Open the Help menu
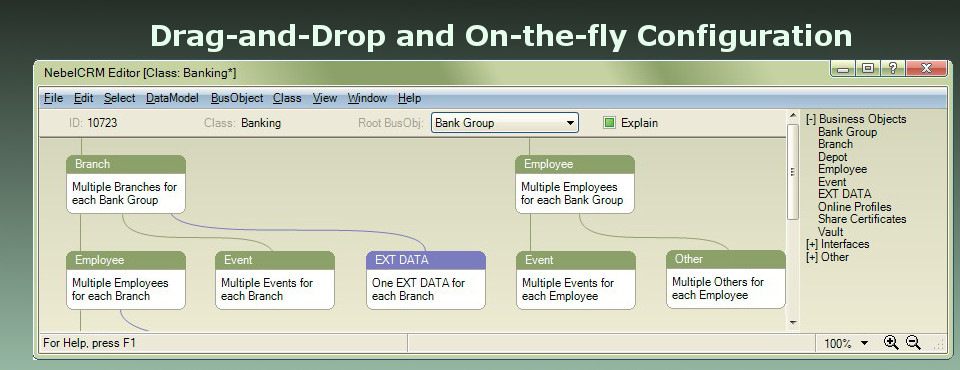 click(409, 98)
